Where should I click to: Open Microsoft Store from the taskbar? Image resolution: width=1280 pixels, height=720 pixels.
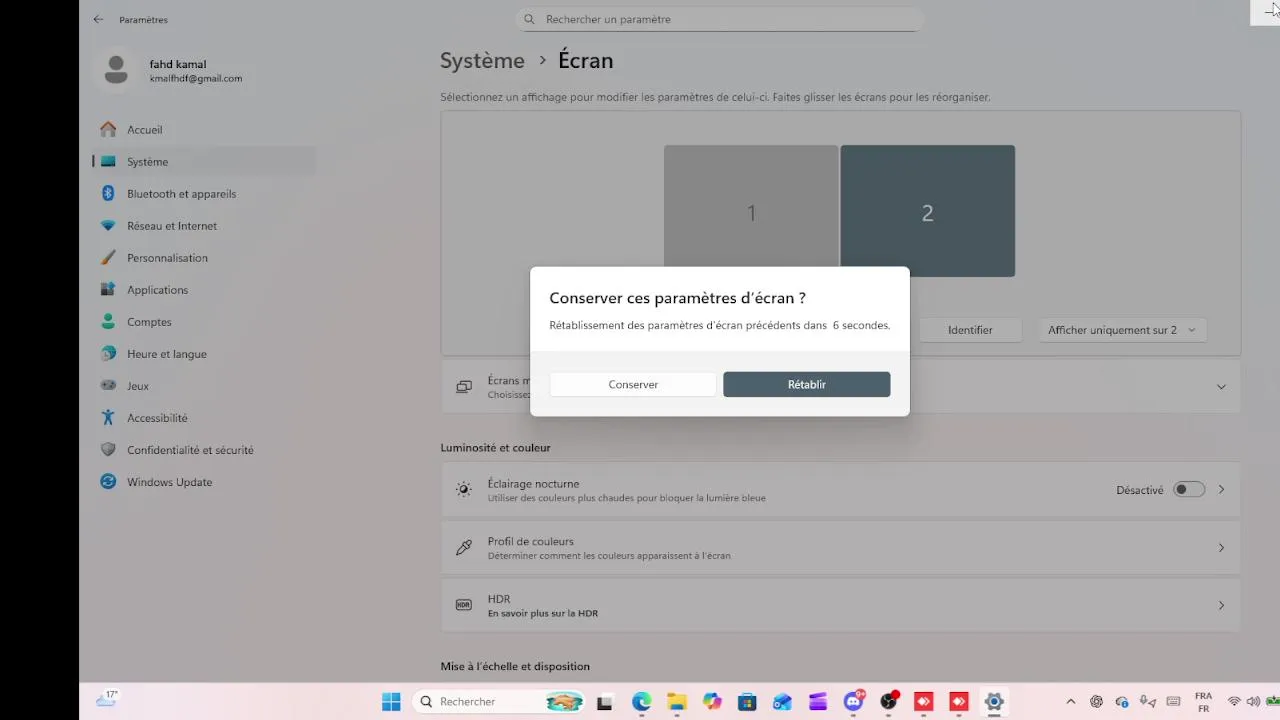(747, 702)
